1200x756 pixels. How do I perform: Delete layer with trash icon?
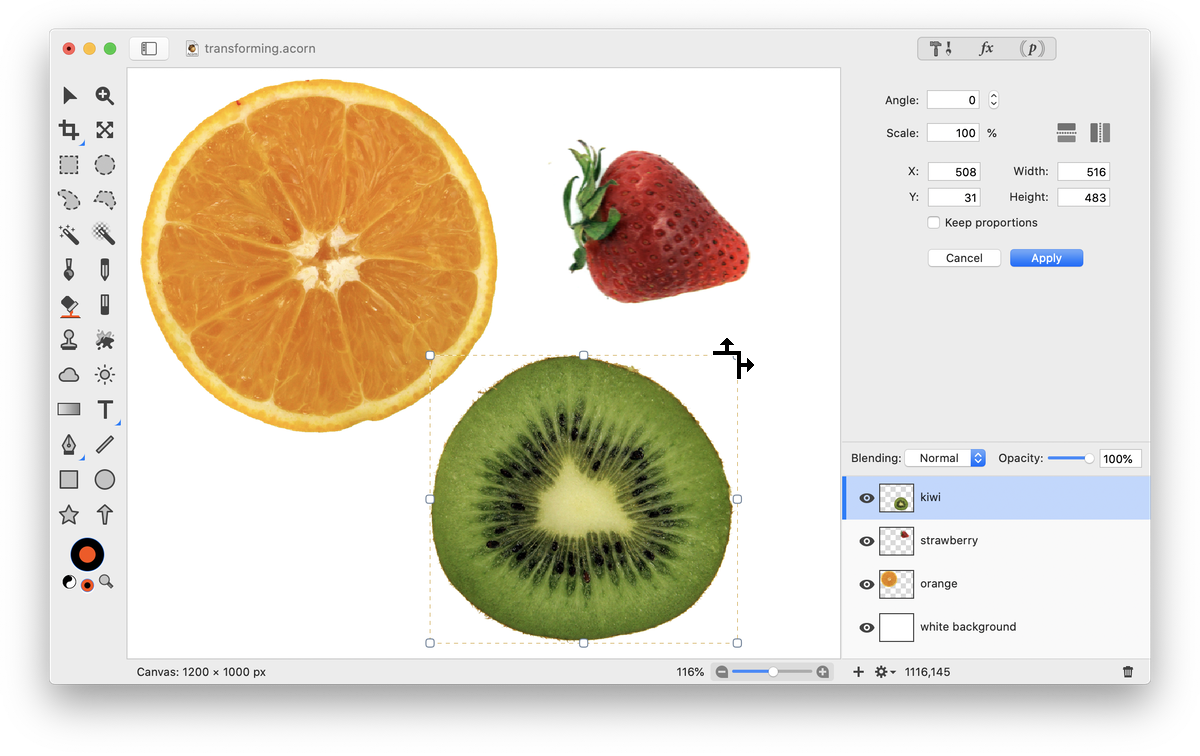[1128, 672]
